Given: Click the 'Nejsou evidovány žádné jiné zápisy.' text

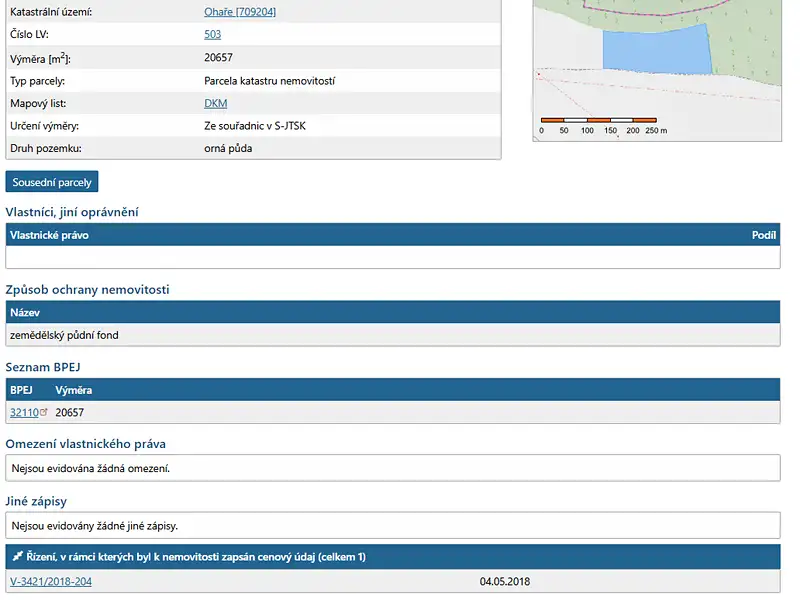Looking at the screenshot, I should click(x=95, y=526).
